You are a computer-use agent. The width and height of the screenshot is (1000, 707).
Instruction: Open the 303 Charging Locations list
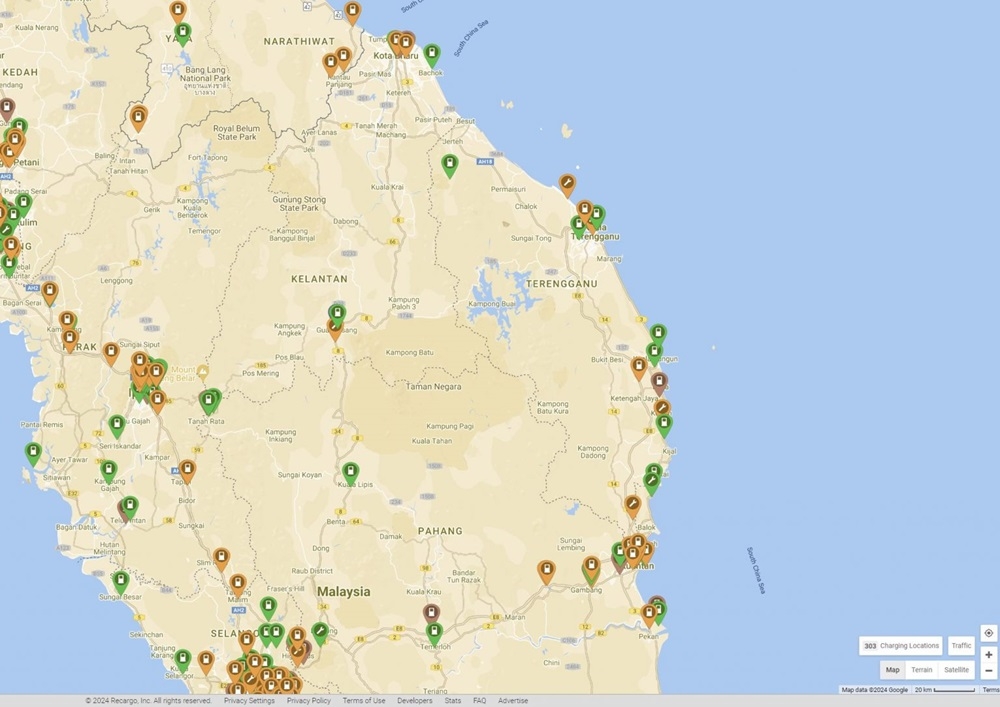tap(901, 646)
